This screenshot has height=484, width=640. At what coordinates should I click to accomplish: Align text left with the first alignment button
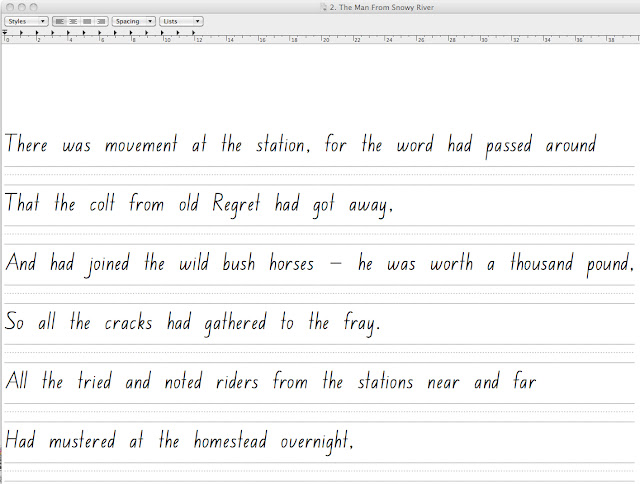tap(60, 21)
